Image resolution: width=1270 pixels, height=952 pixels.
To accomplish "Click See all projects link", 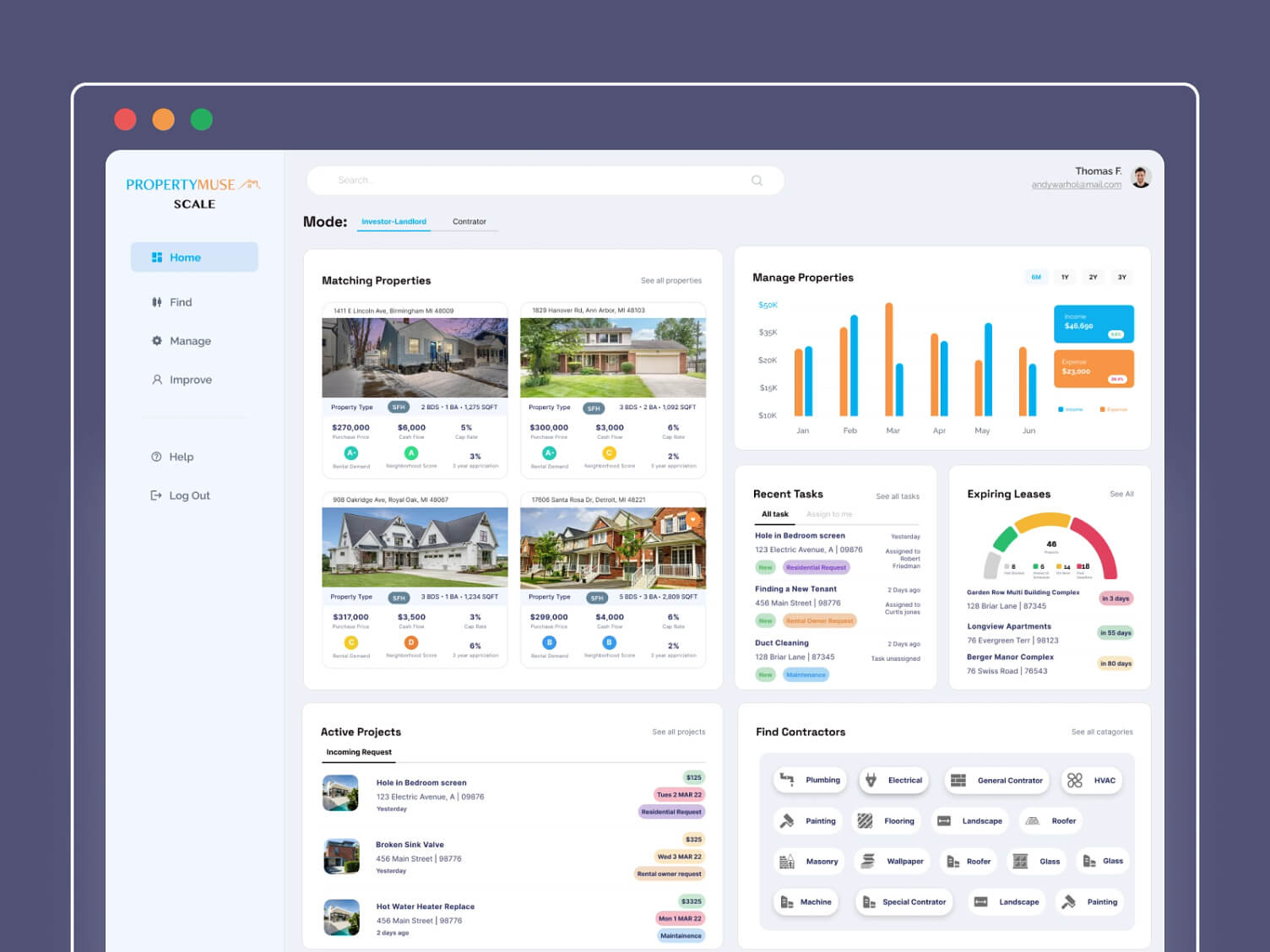I will [x=678, y=732].
